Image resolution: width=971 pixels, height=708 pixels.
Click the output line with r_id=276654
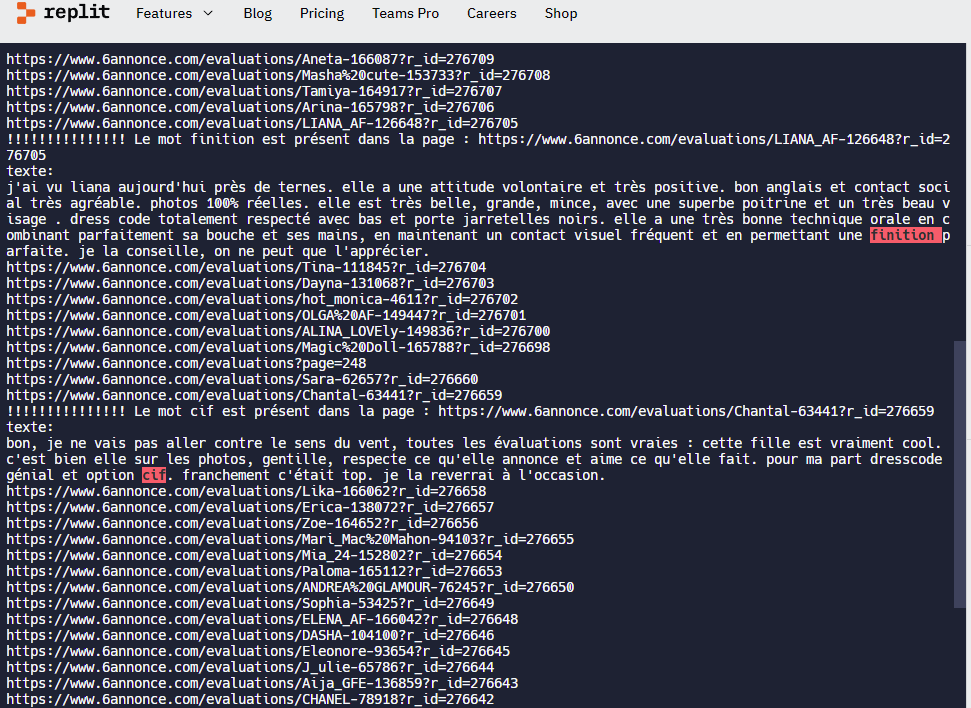(254, 556)
